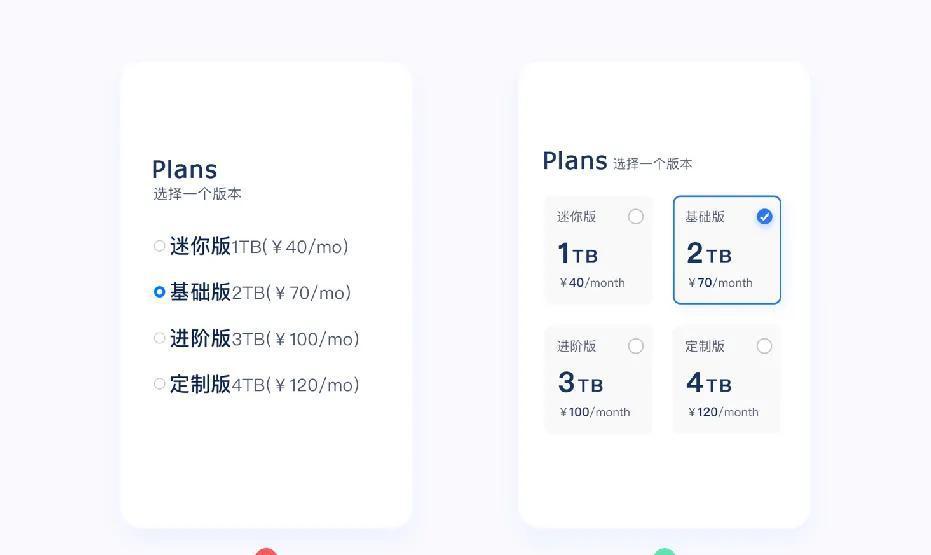The height and width of the screenshot is (555, 931).
Task: Click the green circle icon below right card
Action: pos(664,551)
